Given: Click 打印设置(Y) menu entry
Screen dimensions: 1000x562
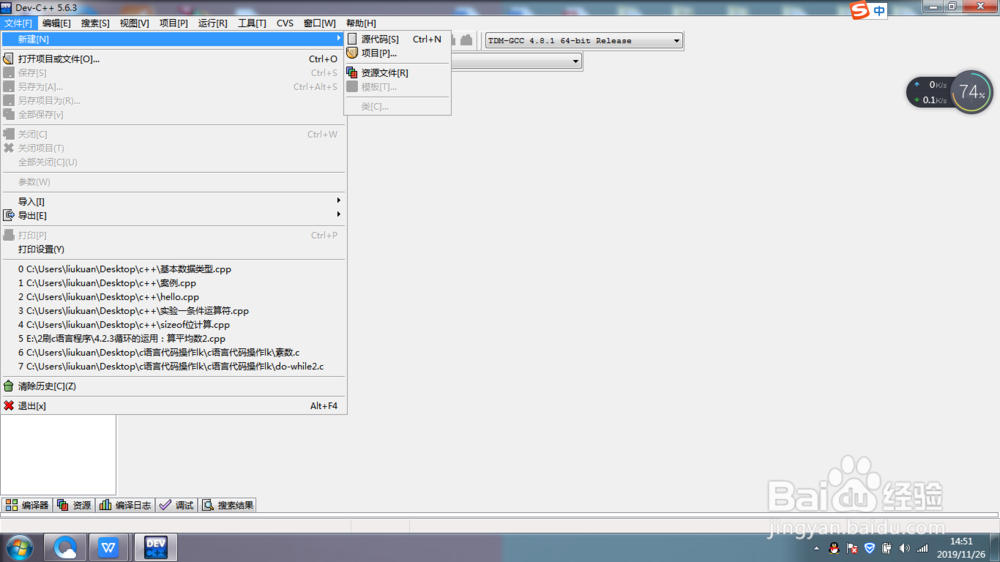Looking at the screenshot, I should (x=173, y=249).
